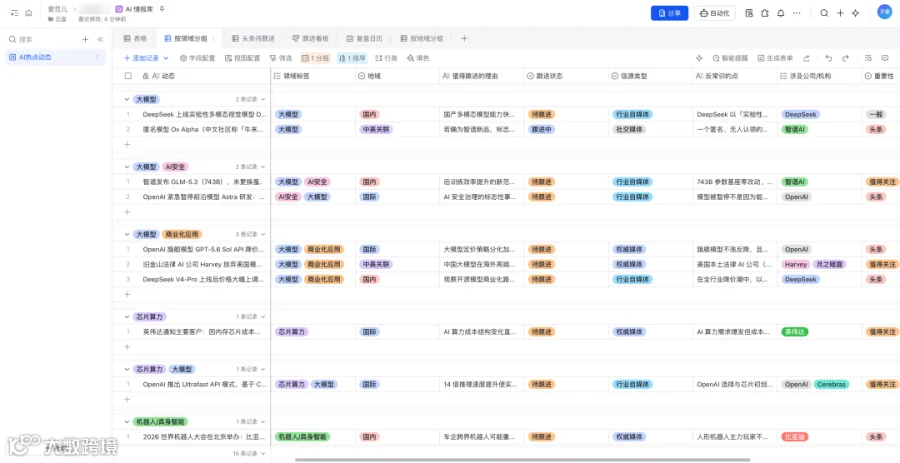This screenshot has height=463, width=900.
Task: Open the 3 条记录 statistics dropdown
Action: [251, 234]
